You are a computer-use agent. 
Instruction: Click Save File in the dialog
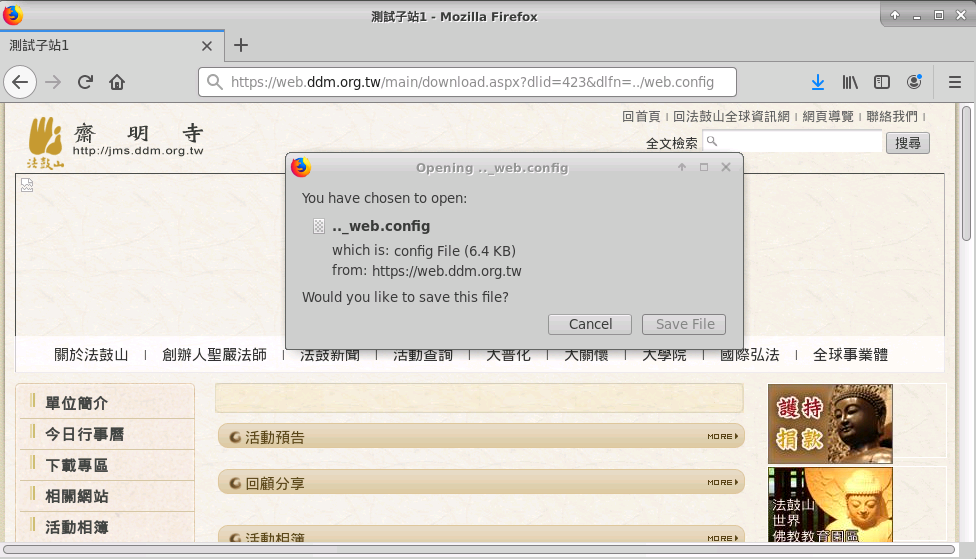684,324
